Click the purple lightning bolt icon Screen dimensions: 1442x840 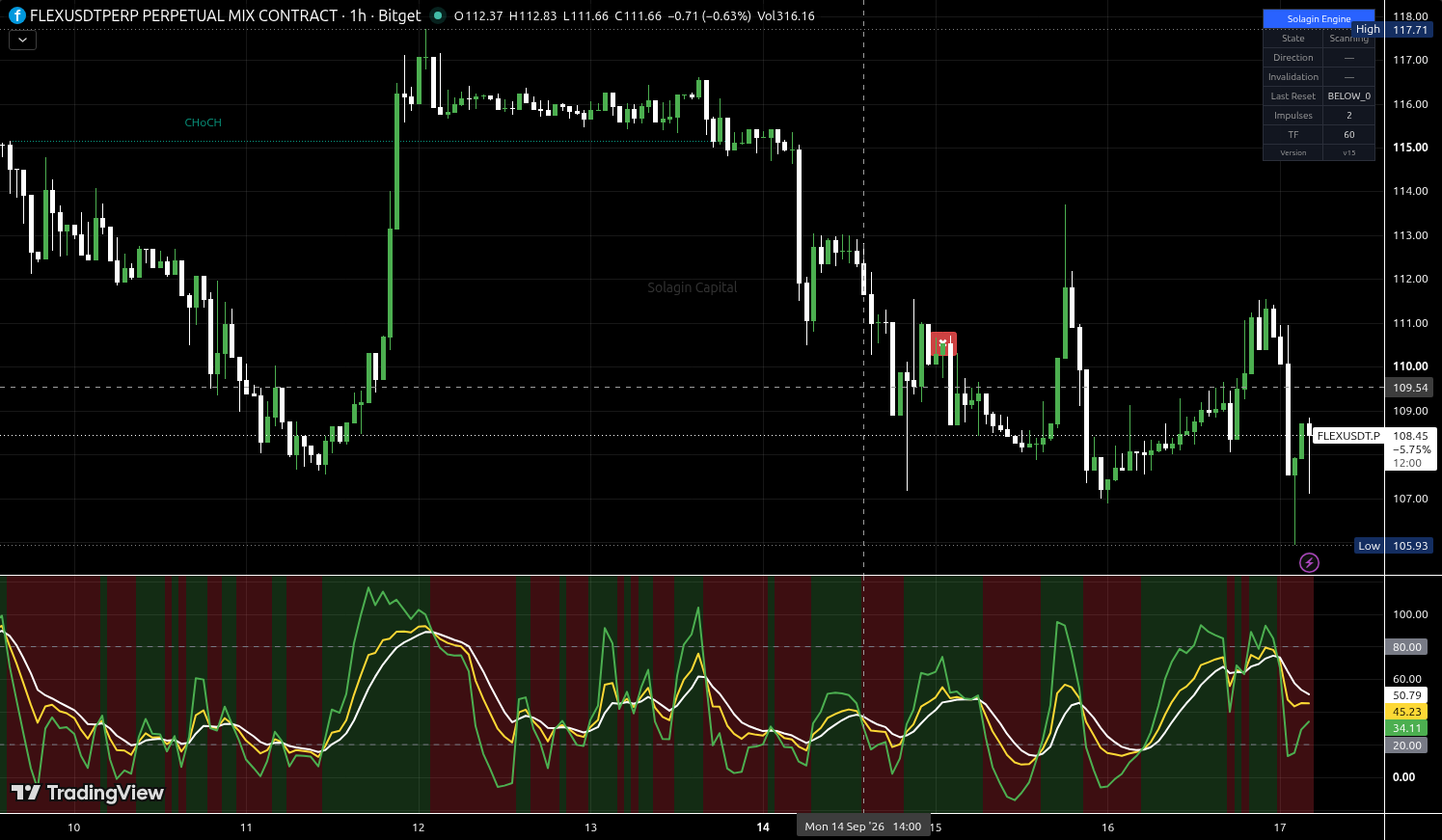(1309, 562)
